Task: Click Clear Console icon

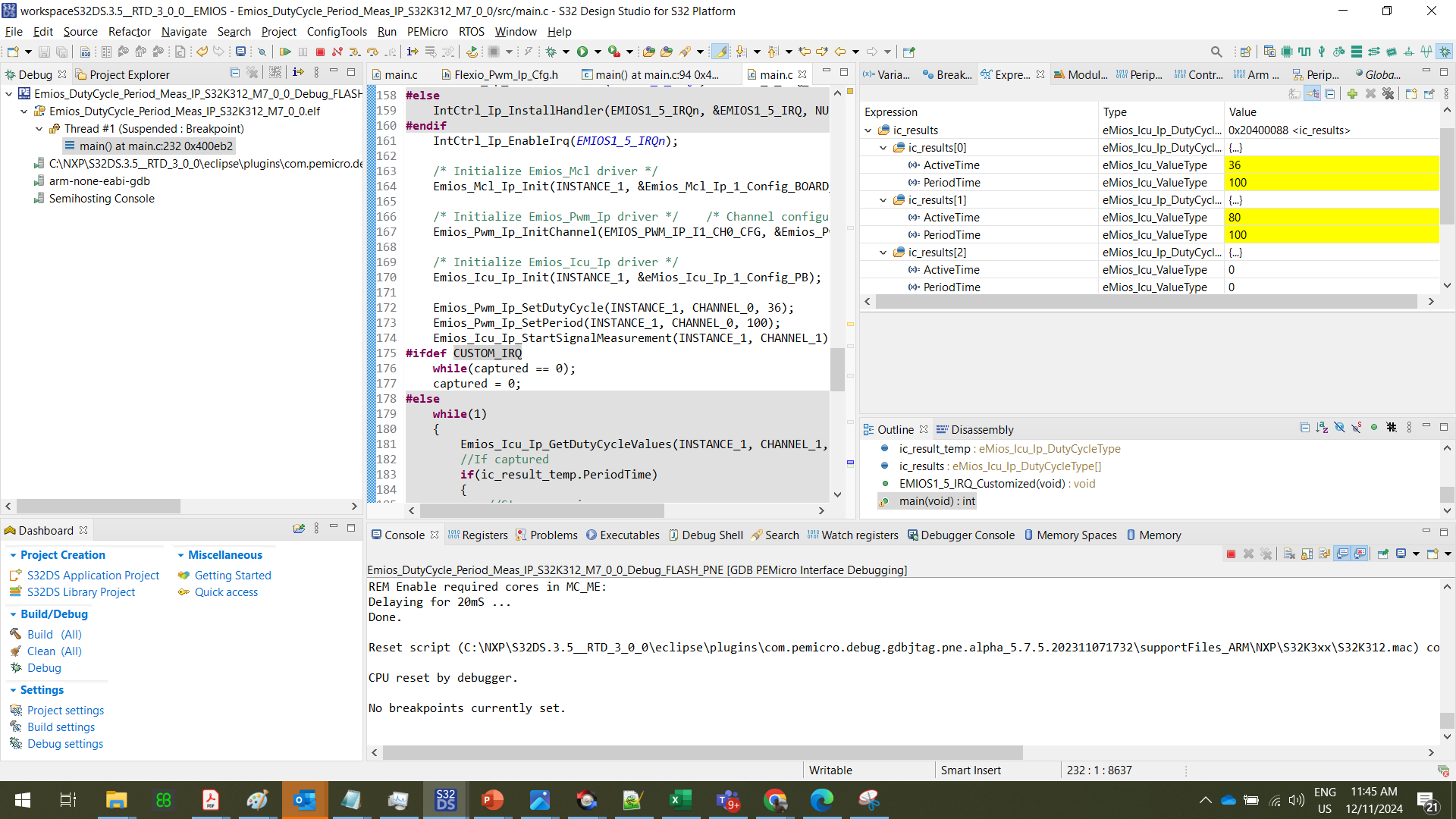Action: (1289, 554)
